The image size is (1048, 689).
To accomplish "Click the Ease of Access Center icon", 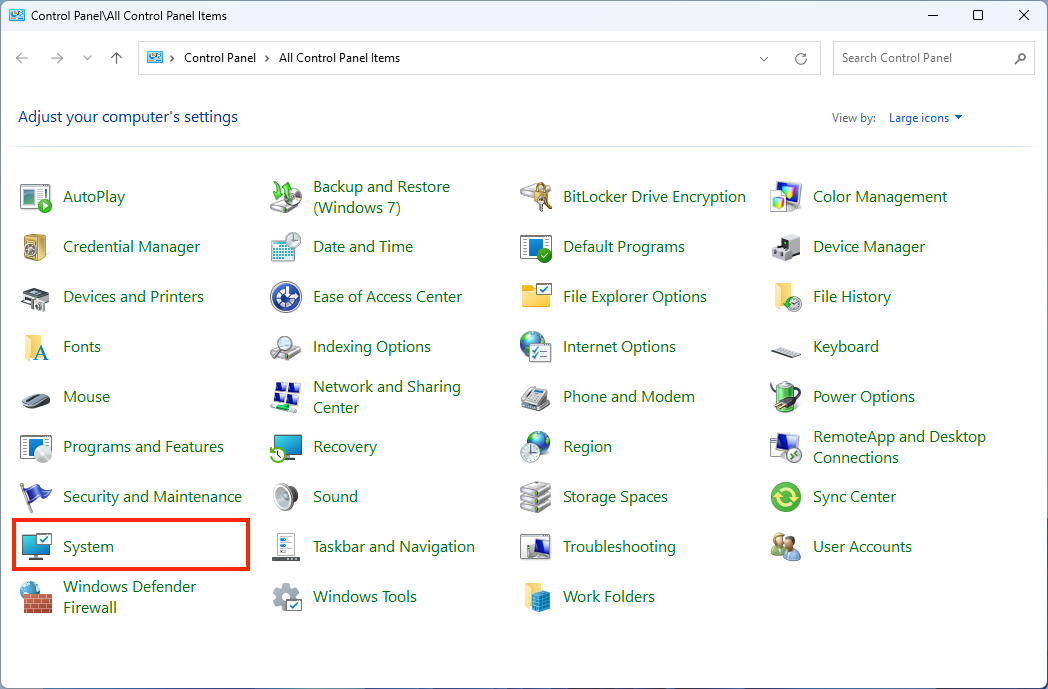I will [x=286, y=297].
